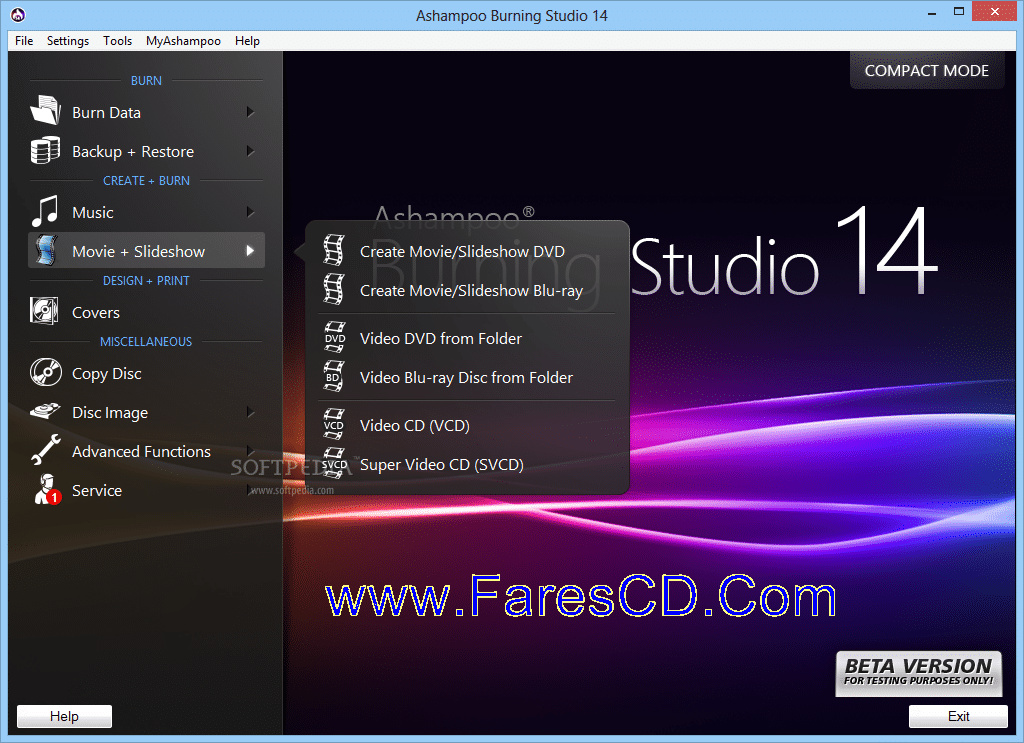This screenshot has width=1024, height=743.
Task: Maximize the Ashampoo Burning Studio window
Action: click(x=959, y=12)
